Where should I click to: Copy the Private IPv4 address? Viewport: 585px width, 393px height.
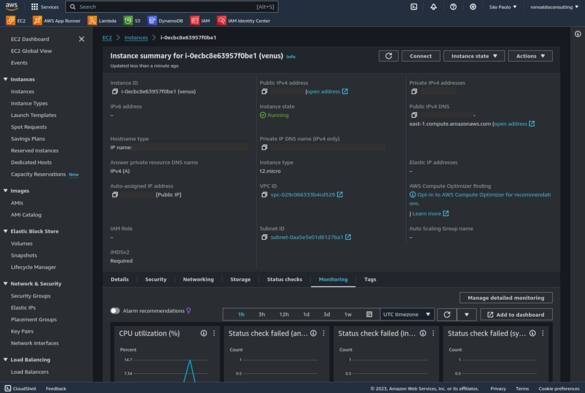point(414,91)
